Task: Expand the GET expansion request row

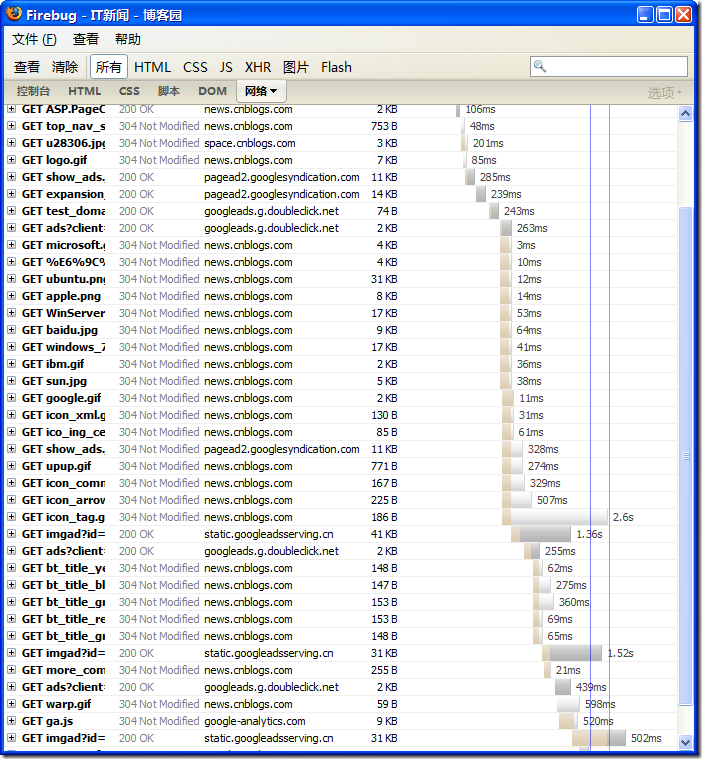Action: coord(11,194)
